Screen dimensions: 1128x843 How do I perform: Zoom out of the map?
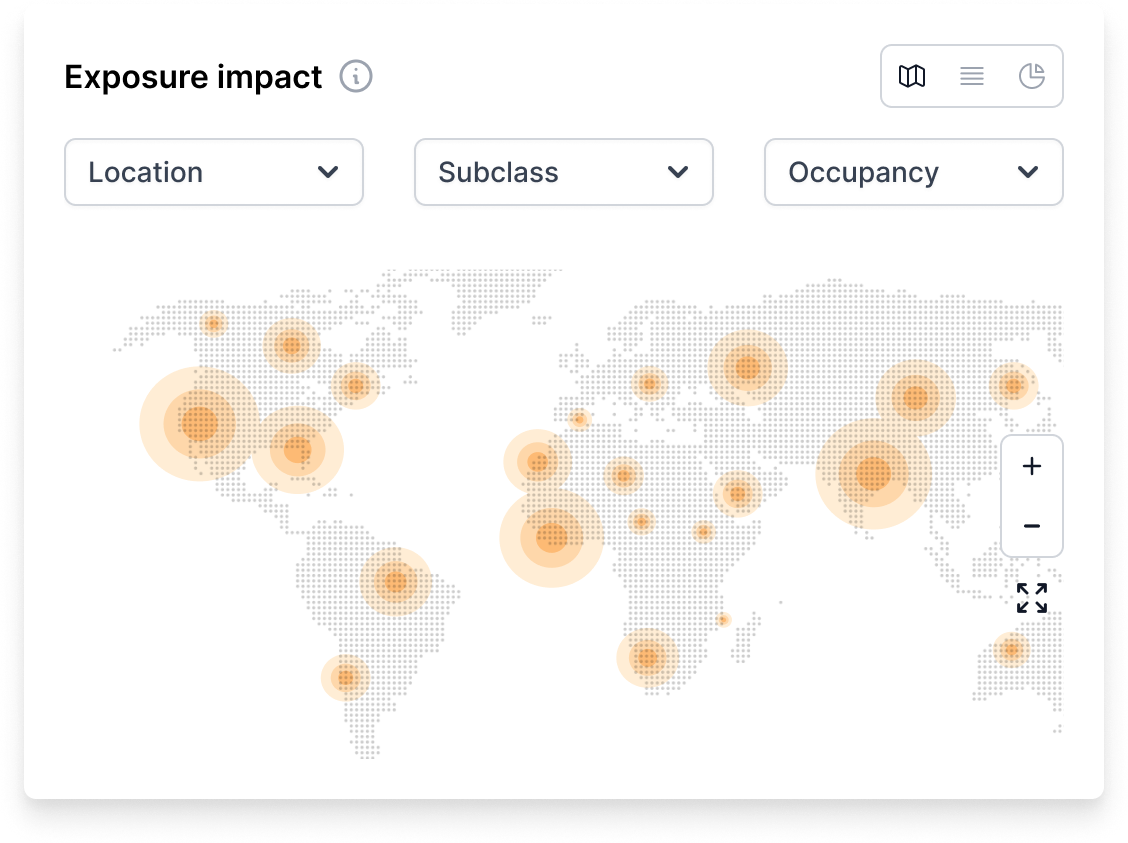click(x=1032, y=526)
